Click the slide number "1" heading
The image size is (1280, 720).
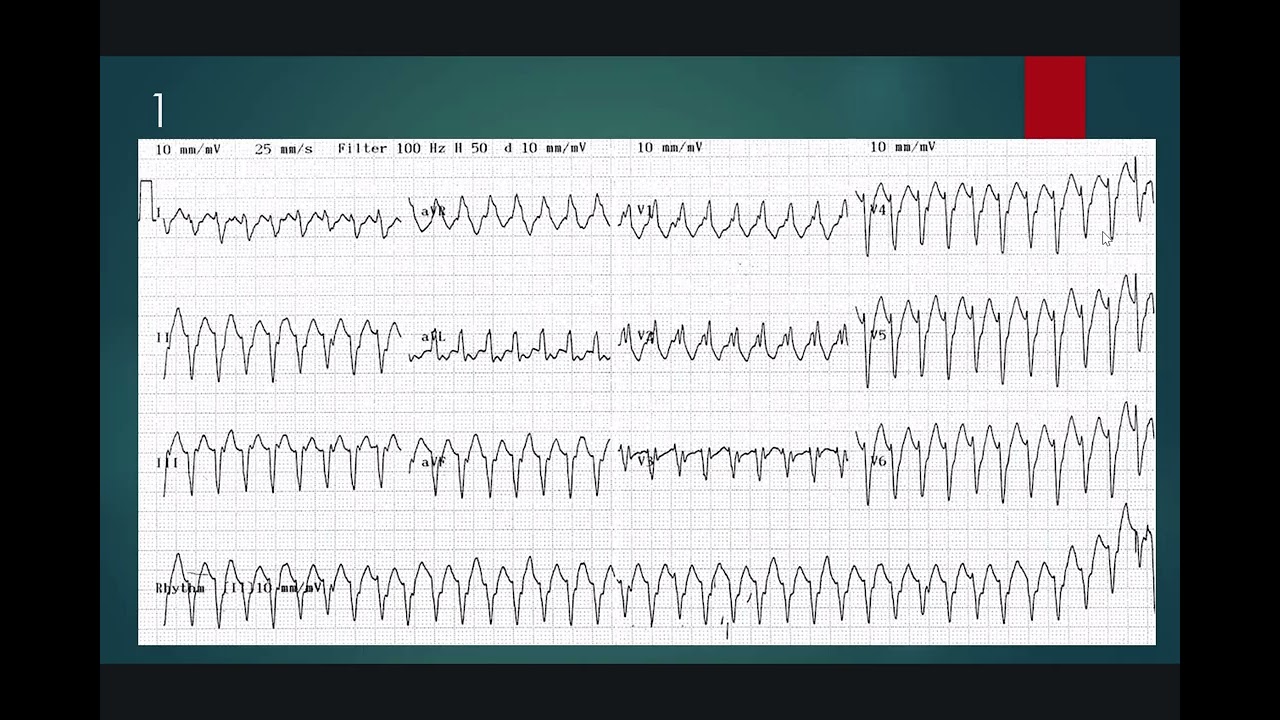(x=158, y=110)
